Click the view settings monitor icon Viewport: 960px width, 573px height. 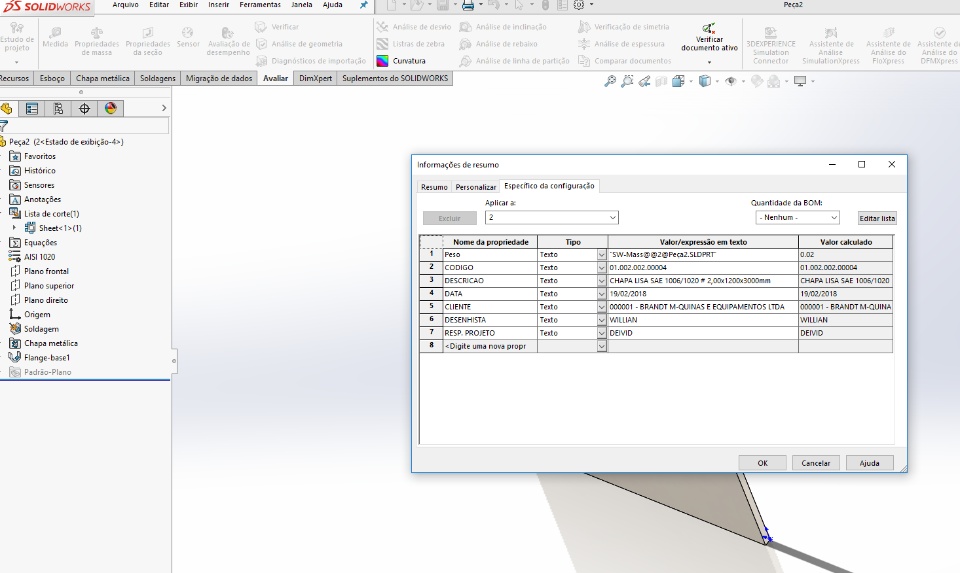pos(800,81)
